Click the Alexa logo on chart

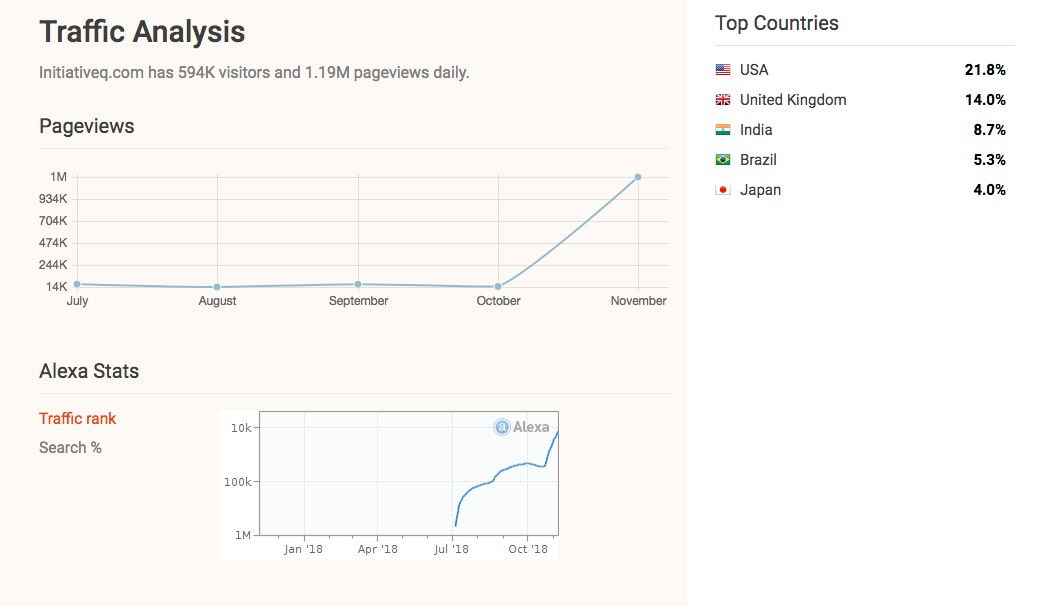[x=521, y=426]
